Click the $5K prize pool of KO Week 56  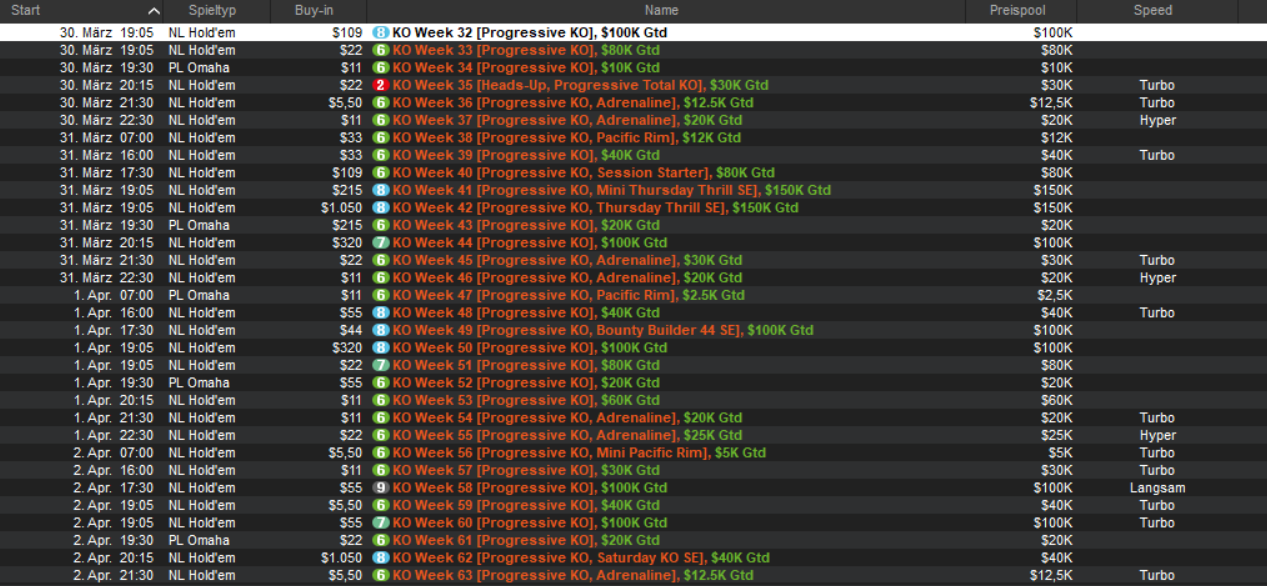[x=1060, y=453]
